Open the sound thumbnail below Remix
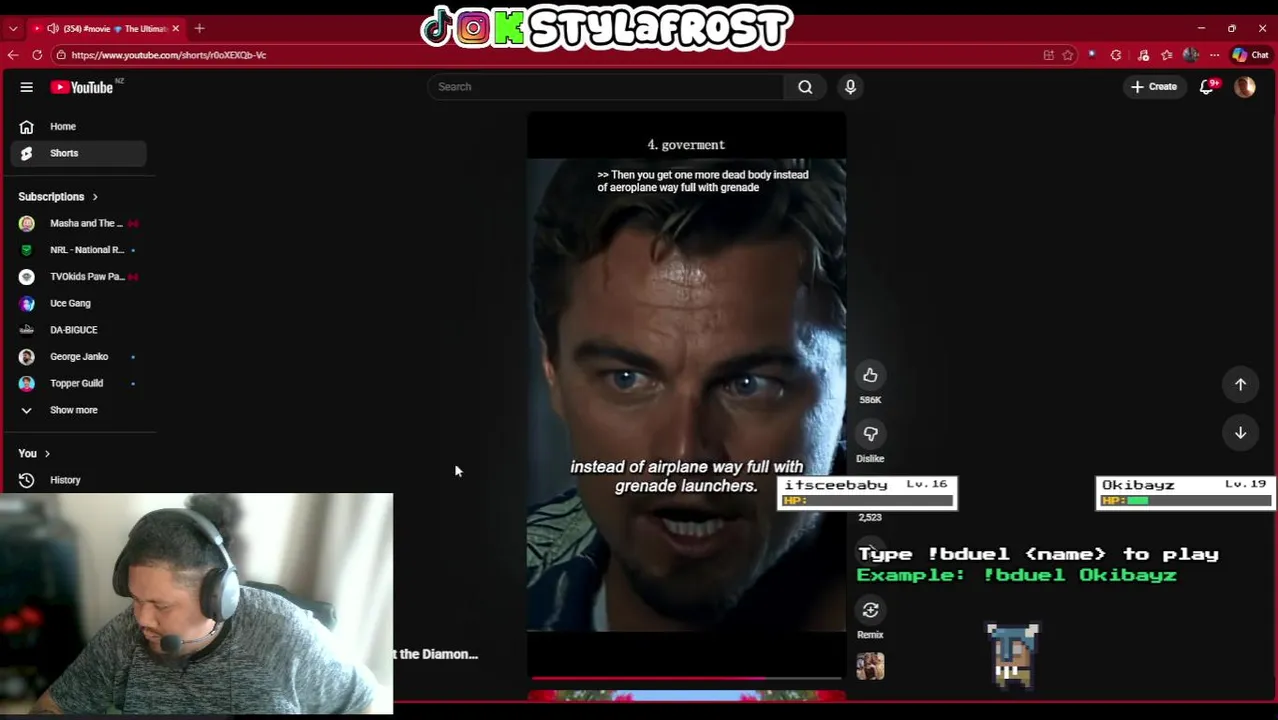1278x720 pixels. [870, 666]
